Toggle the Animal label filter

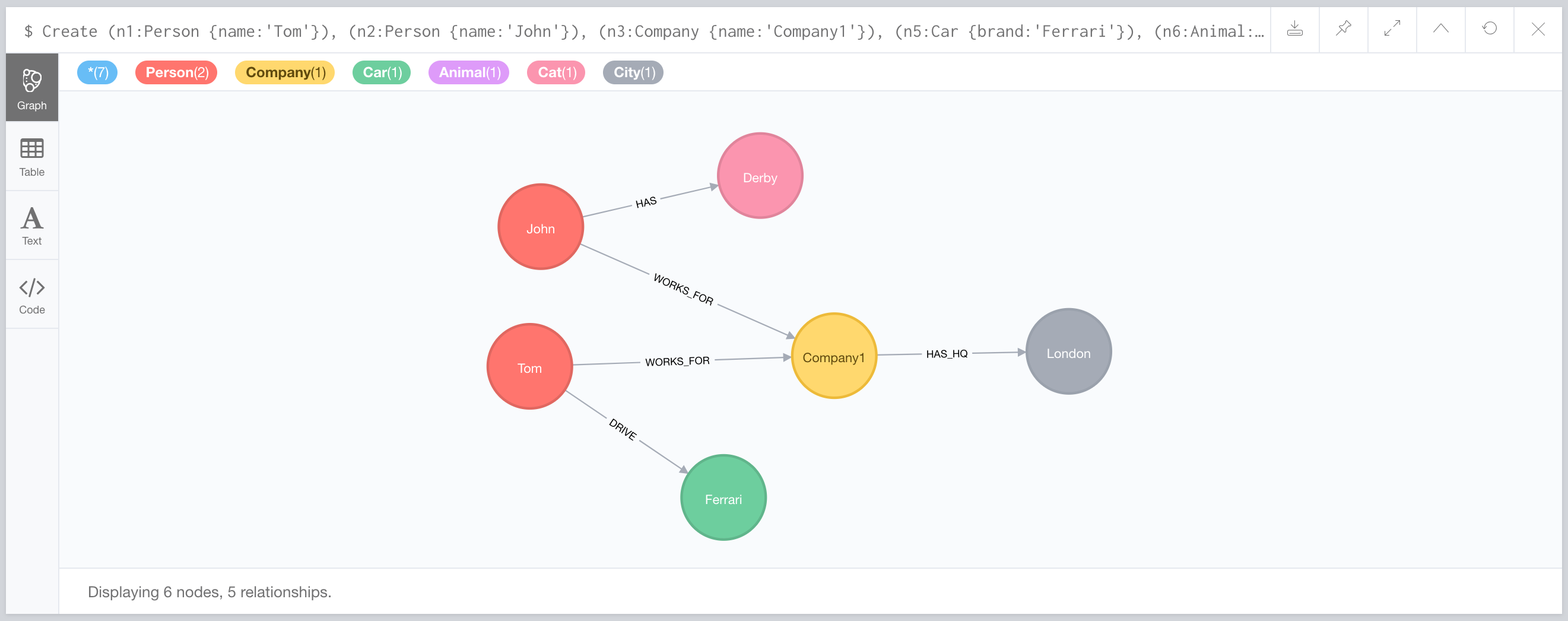[x=469, y=72]
